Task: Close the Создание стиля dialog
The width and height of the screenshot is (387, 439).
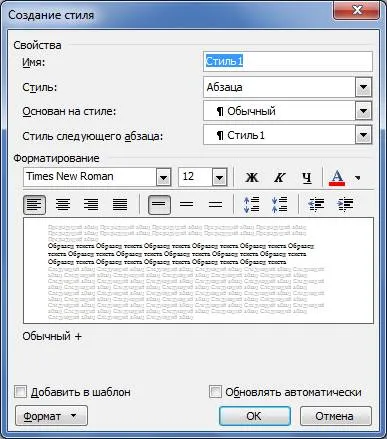Action: (x=357, y=10)
